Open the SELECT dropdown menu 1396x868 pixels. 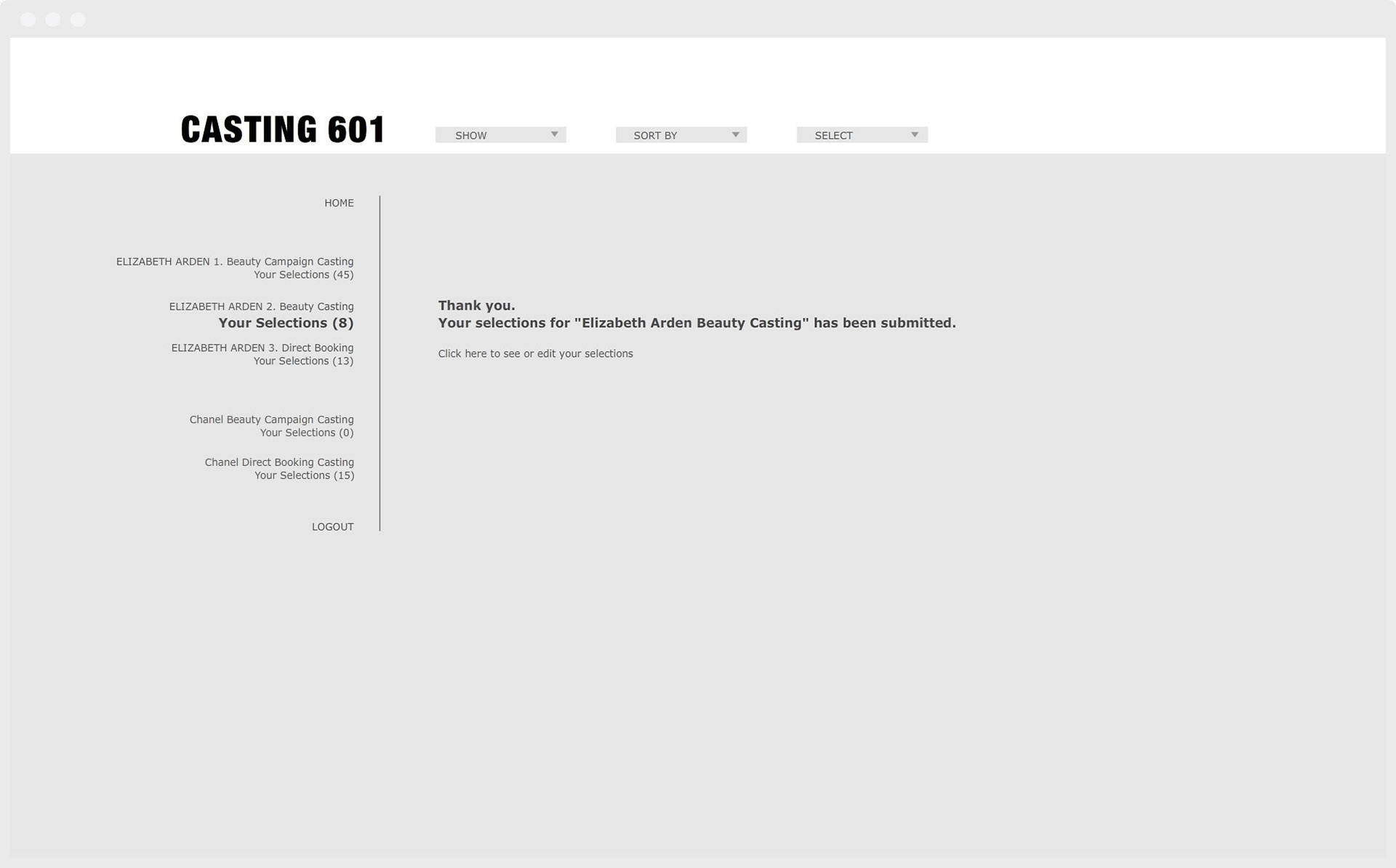861,135
